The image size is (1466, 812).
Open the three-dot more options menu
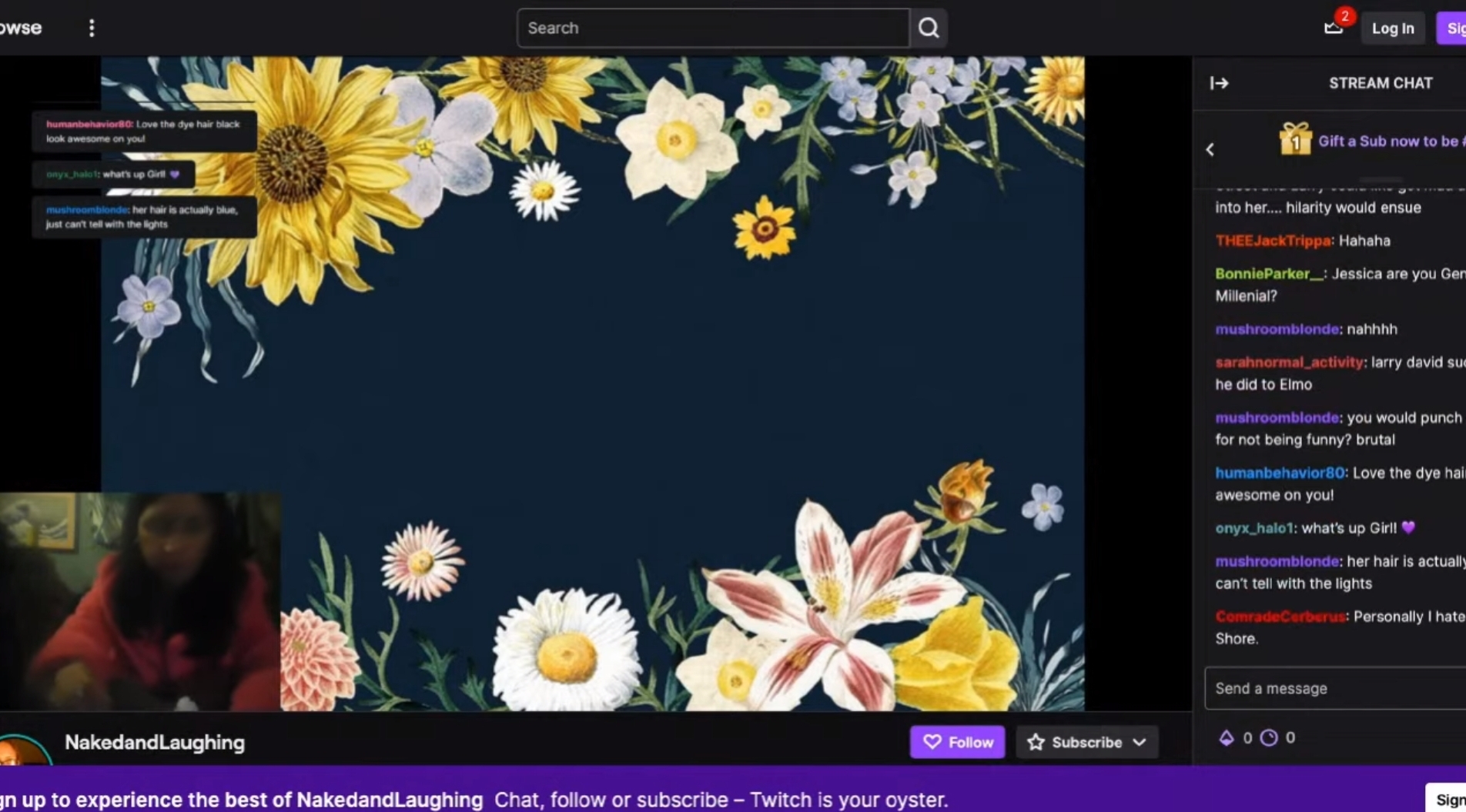click(x=92, y=28)
